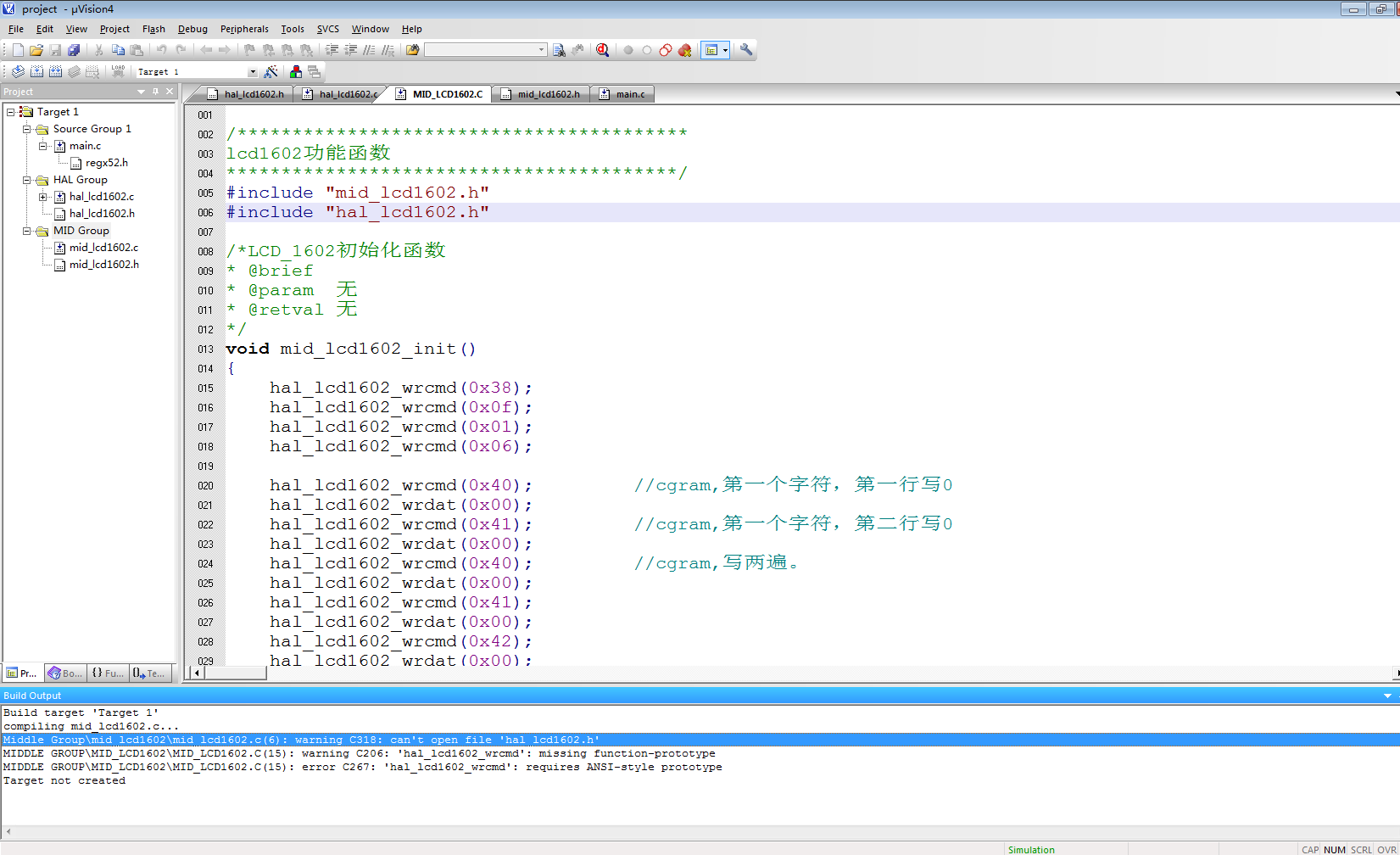Click the Build target toolbar icon
The width and height of the screenshot is (1400, 855).
coord(36,72)
